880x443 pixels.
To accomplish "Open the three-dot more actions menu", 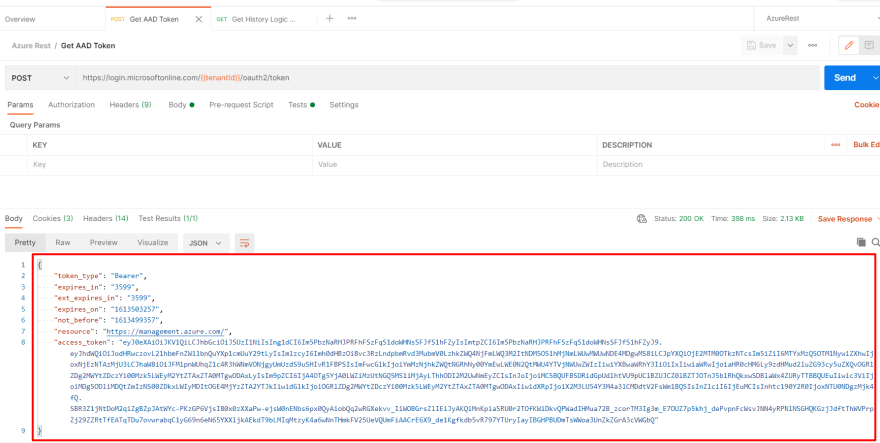I will click(813, 45).
